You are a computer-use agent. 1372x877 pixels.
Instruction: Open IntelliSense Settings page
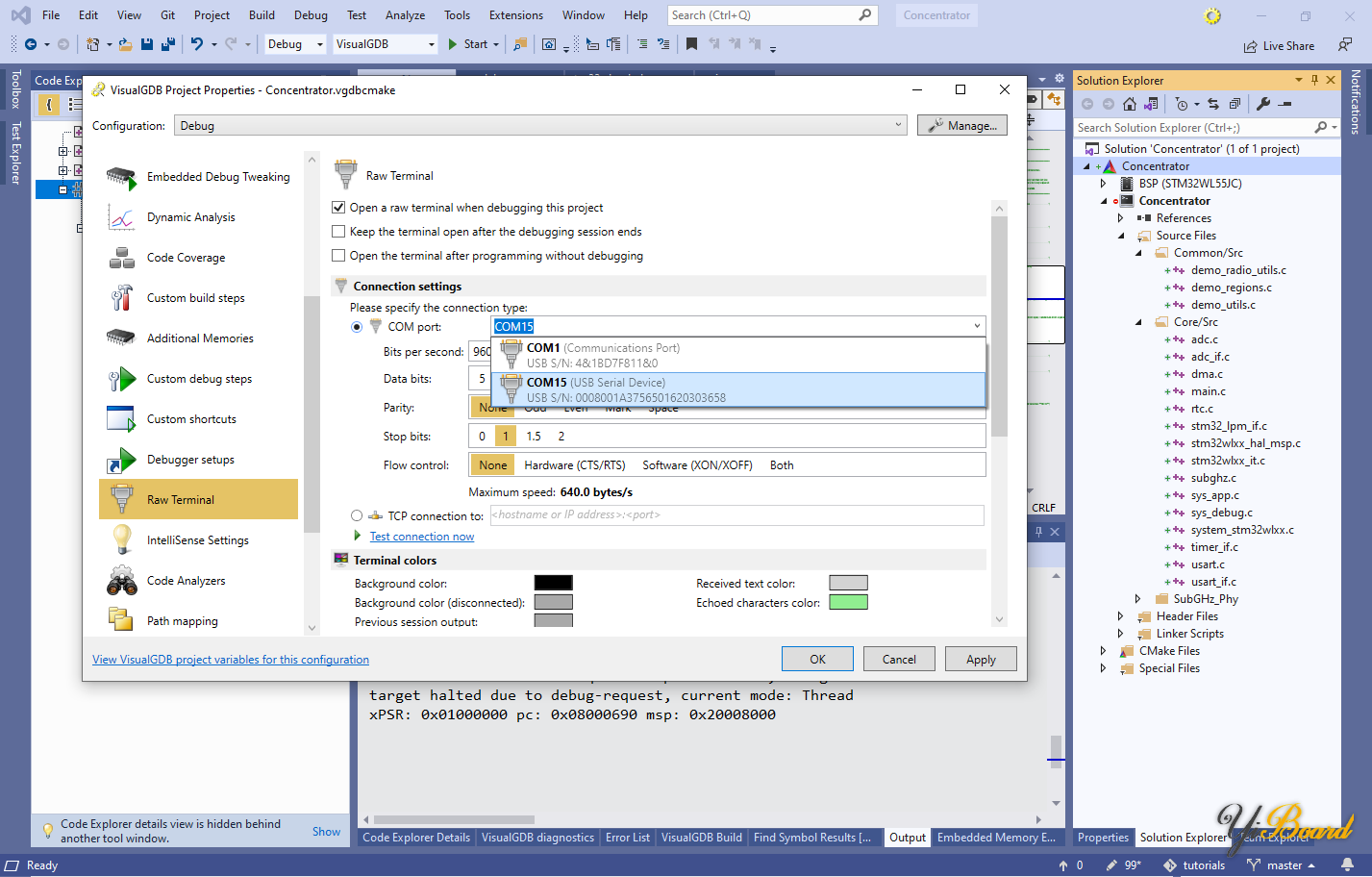point(198,540)
